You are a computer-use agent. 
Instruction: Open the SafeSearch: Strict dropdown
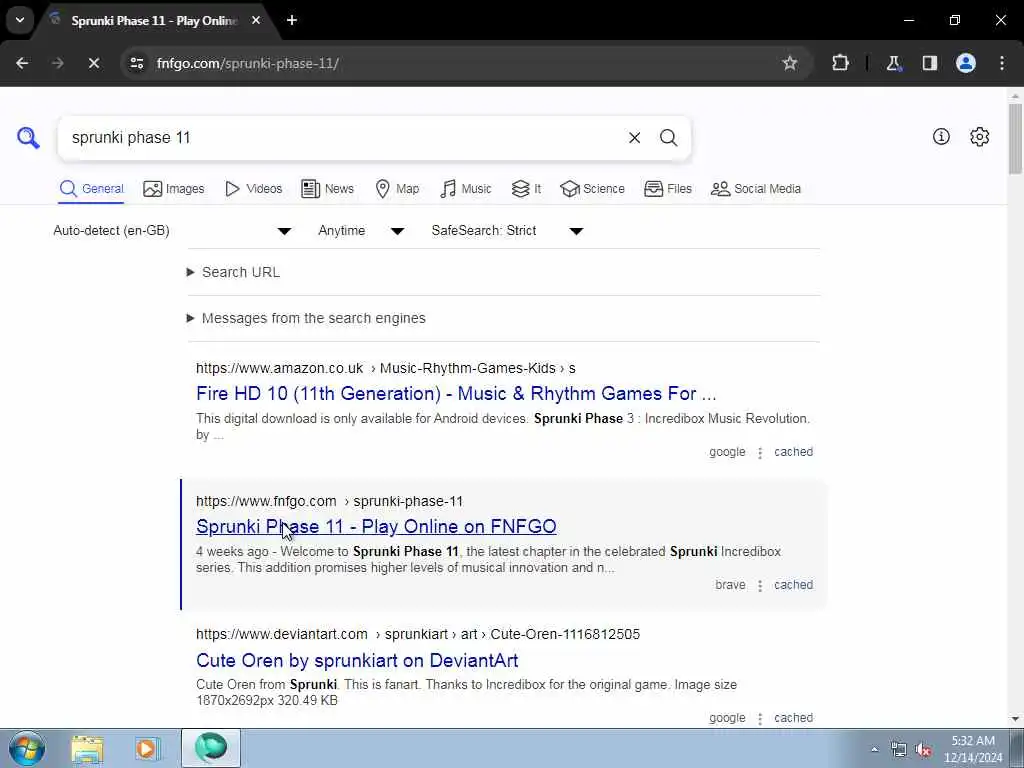(x=507, y=231)
